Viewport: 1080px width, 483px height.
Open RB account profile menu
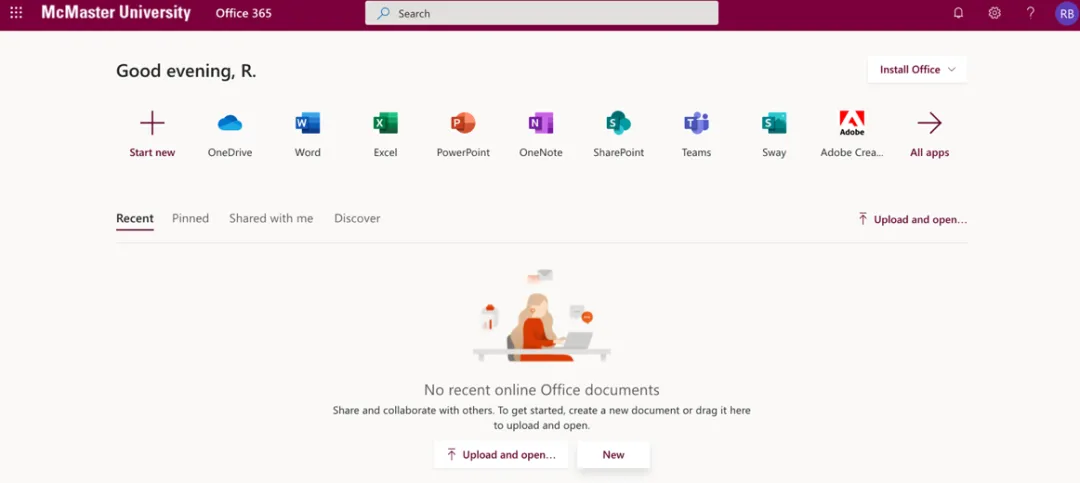[x=1066, y=14]
